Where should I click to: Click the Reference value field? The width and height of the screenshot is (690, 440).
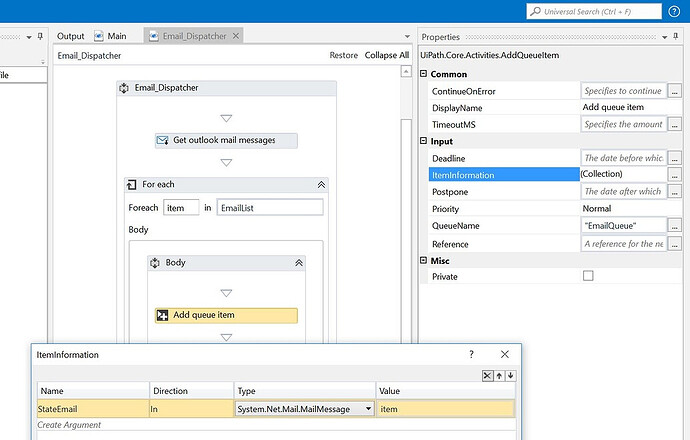coord(623,243)
